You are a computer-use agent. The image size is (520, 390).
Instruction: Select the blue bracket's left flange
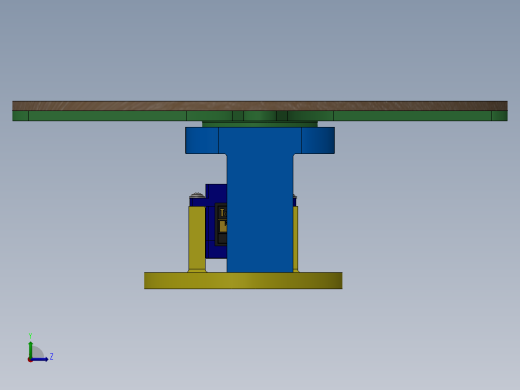click(x=202, y=140)
